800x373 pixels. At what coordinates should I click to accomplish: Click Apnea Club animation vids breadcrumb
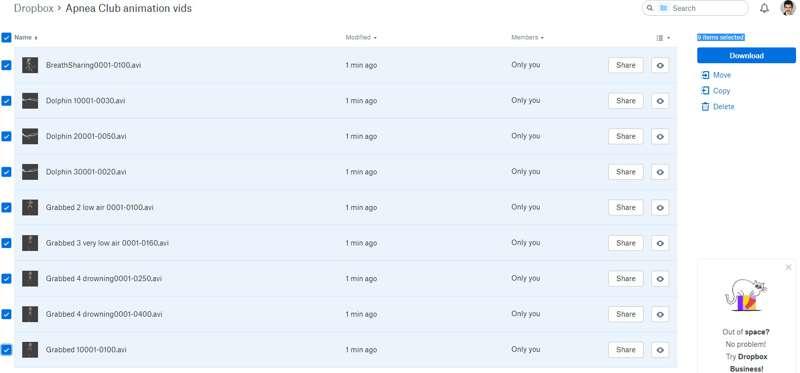[129, 8]
